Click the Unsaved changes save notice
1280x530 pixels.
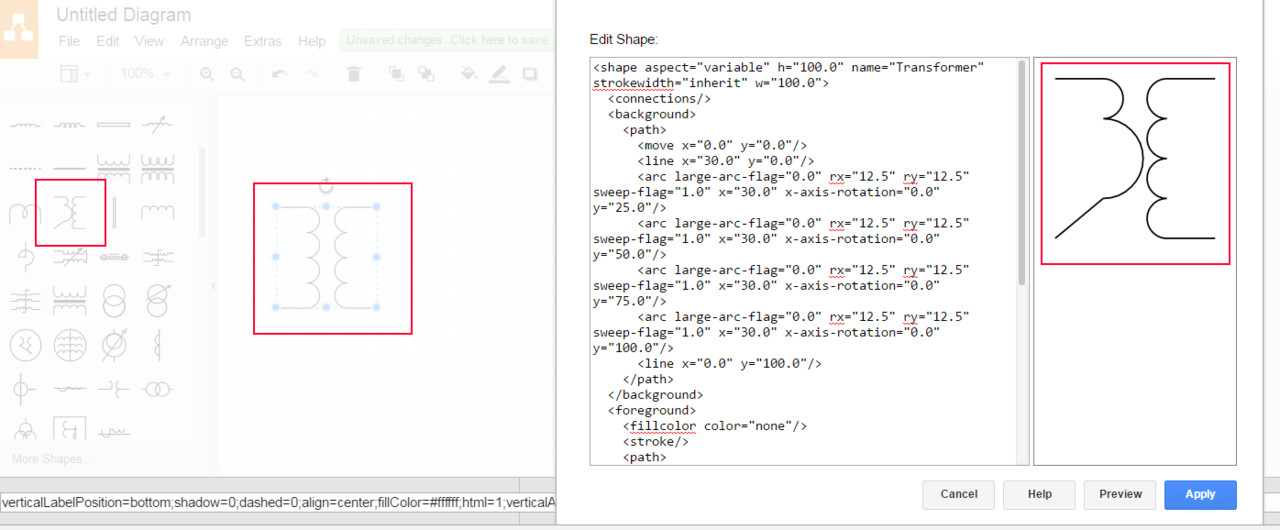[x=445, y=40]
